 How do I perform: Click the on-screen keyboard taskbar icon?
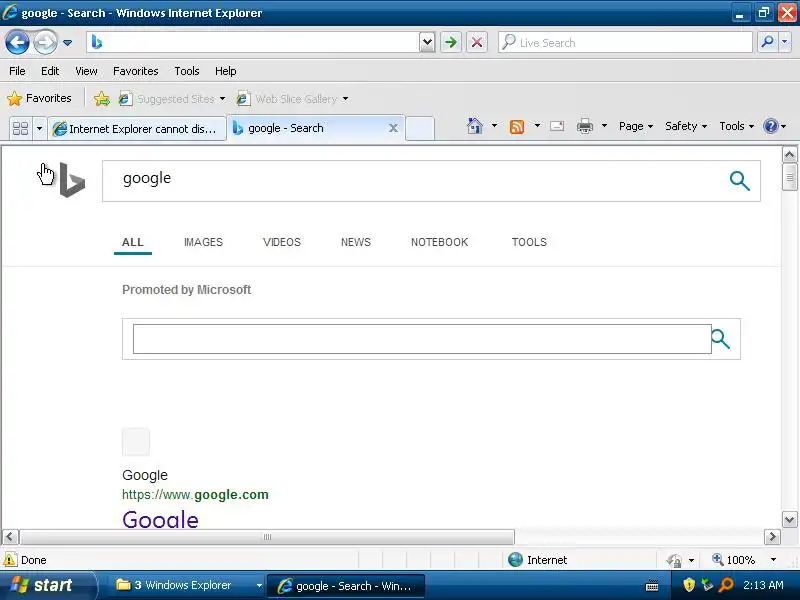(652, 585)
